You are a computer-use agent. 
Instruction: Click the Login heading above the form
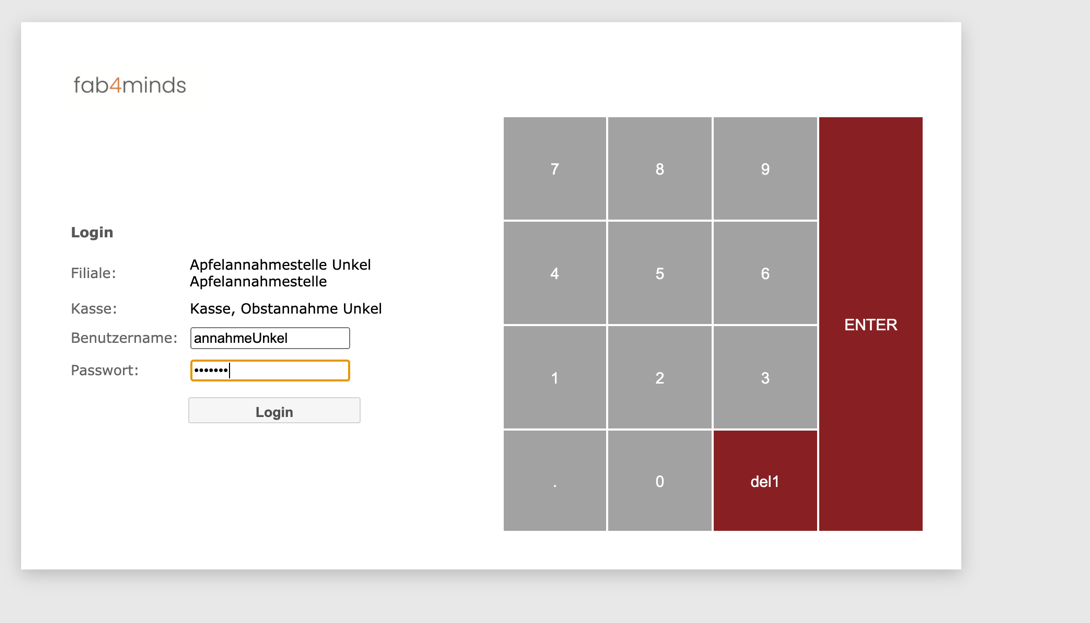(92, 232)
